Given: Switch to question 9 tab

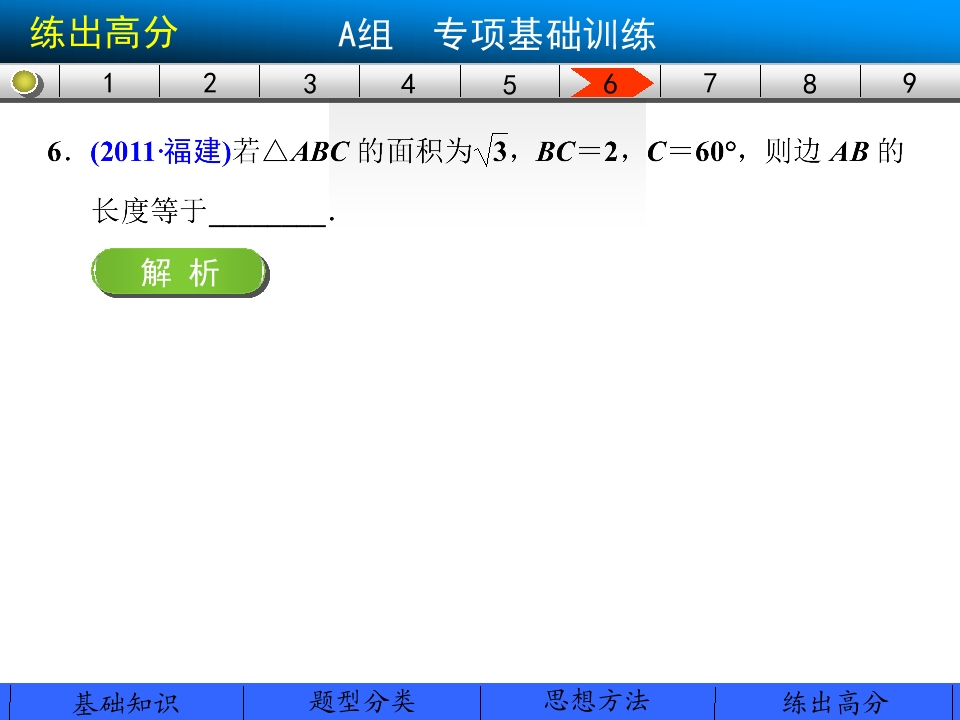Looking at the screenshot, I should pos(910,83).
